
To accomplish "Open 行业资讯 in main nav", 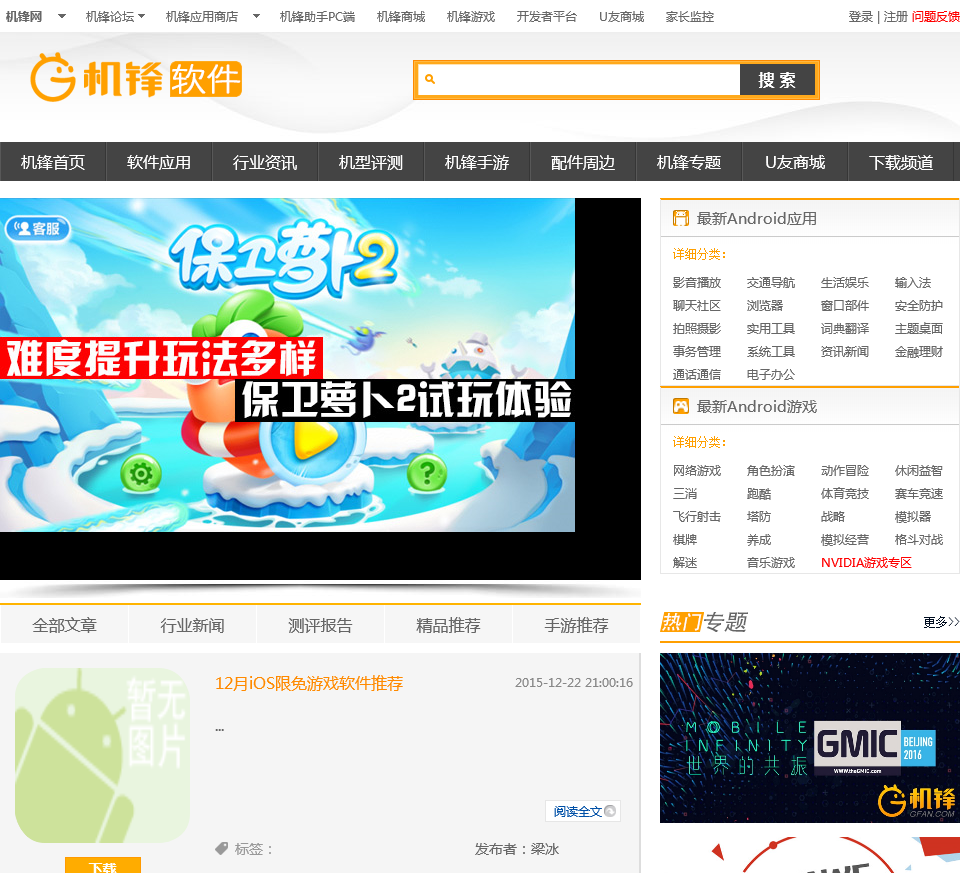I will pos(264,162).
